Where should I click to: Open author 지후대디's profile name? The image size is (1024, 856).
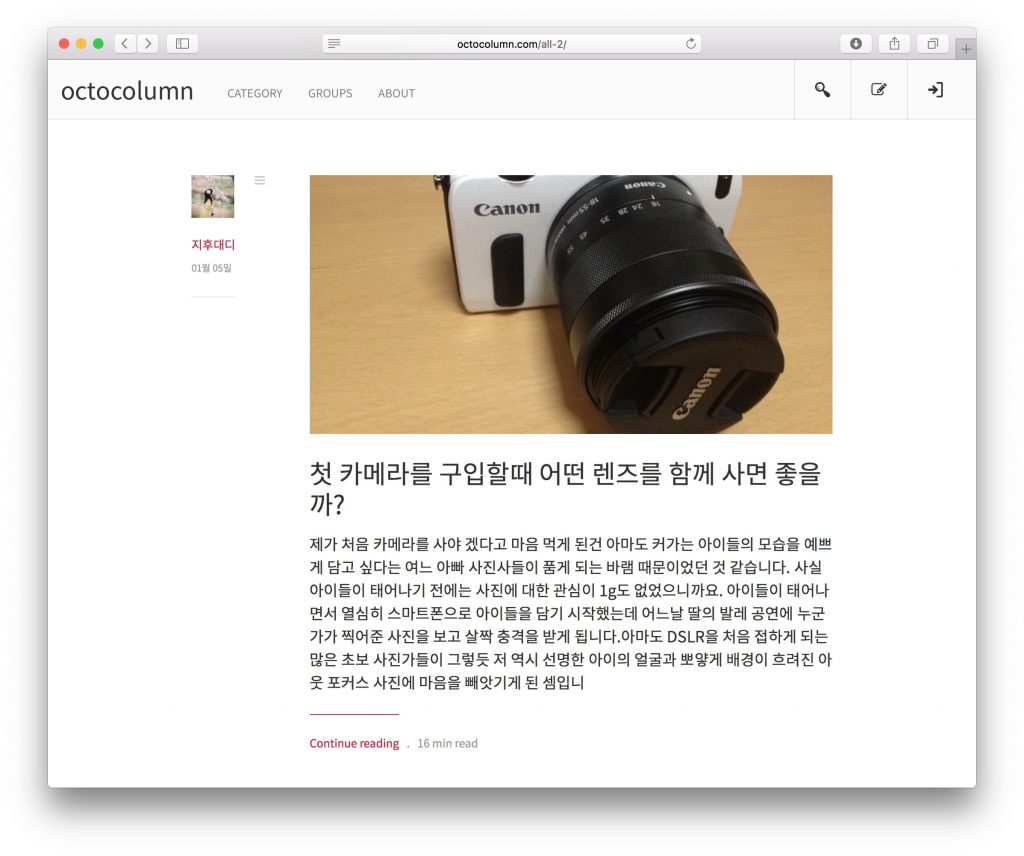click(x=213, y=245)
